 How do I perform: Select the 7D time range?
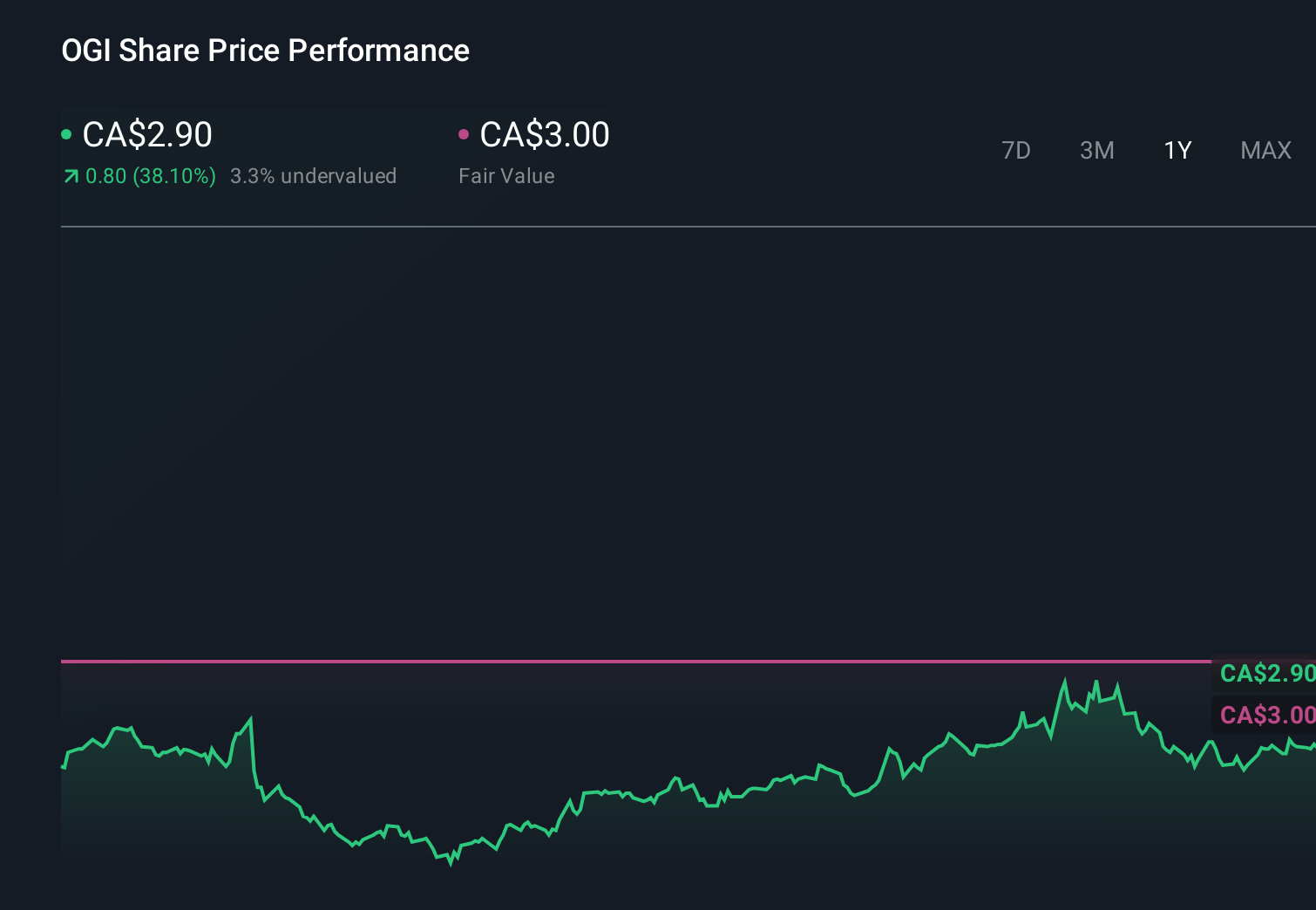coord(1016,150)
